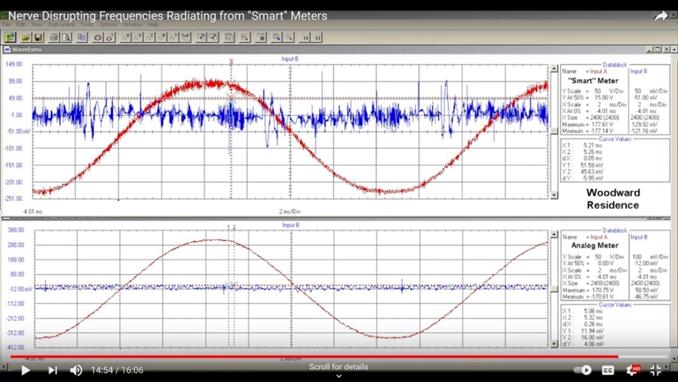Exit full screen mode
Viewport: 678px width, 382px height.
click(x=656, y=370)
